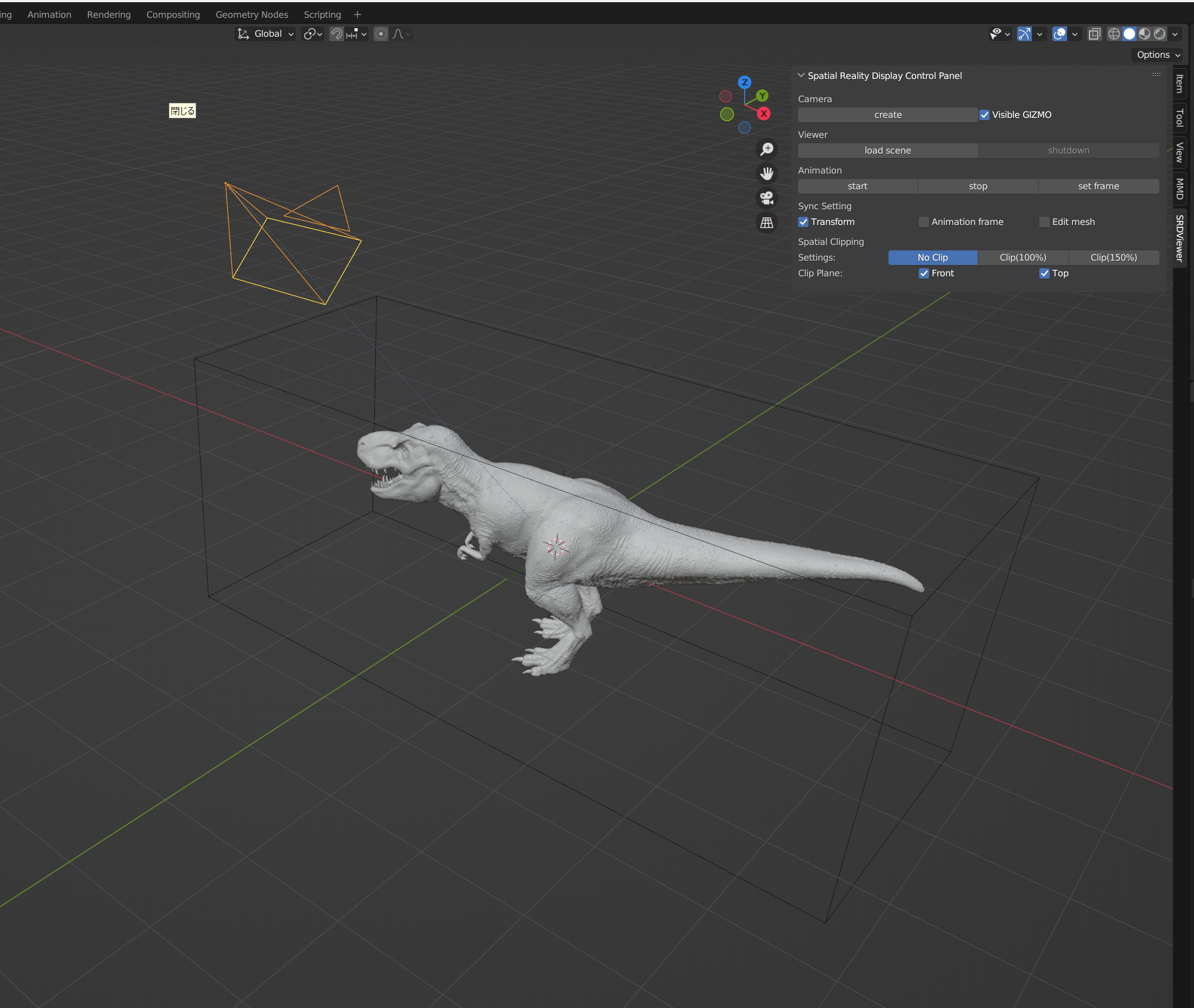Click the Z axis on the navigation gizmo

745,82
